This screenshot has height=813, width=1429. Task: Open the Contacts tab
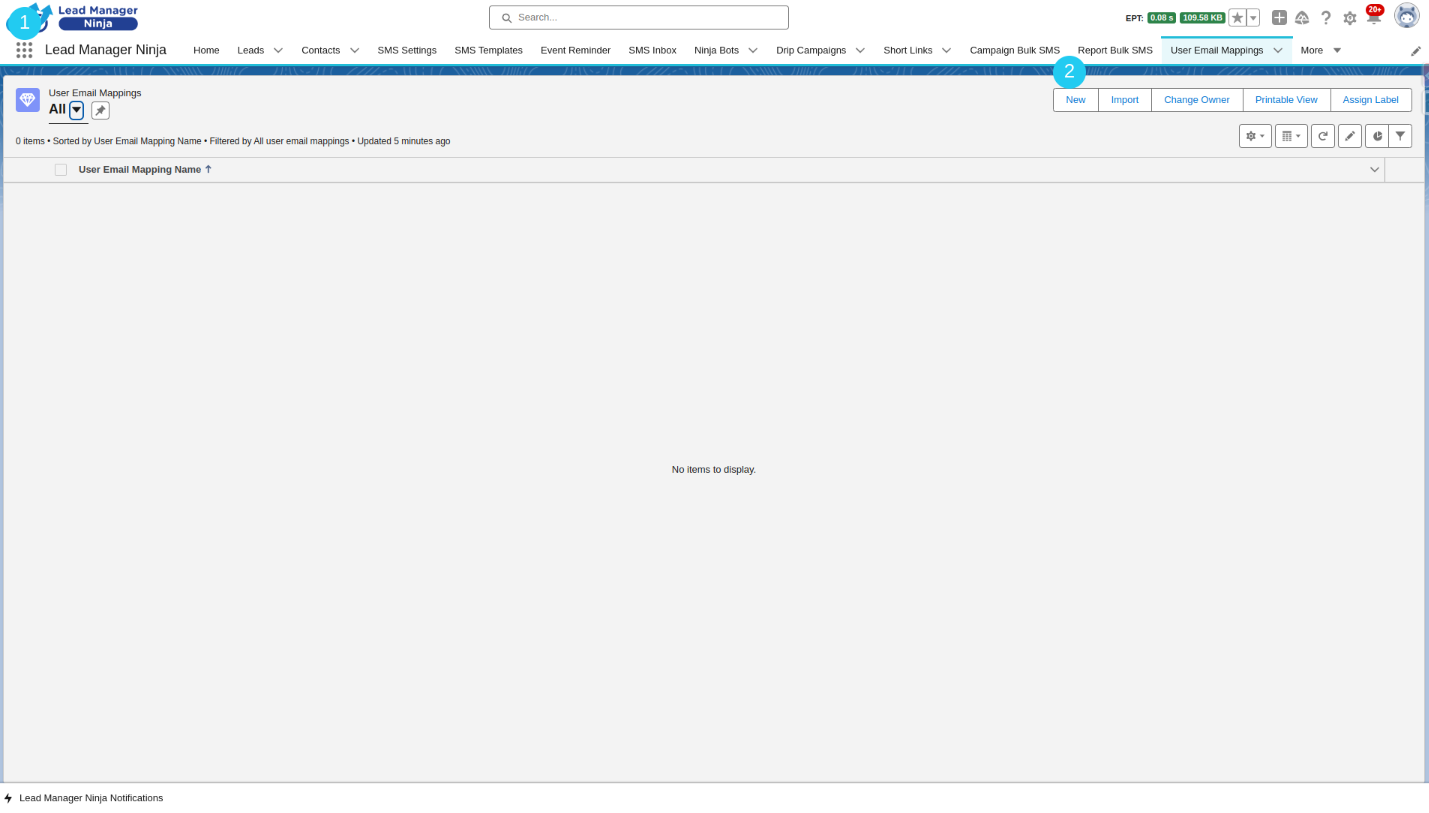(x=321, y=50)
